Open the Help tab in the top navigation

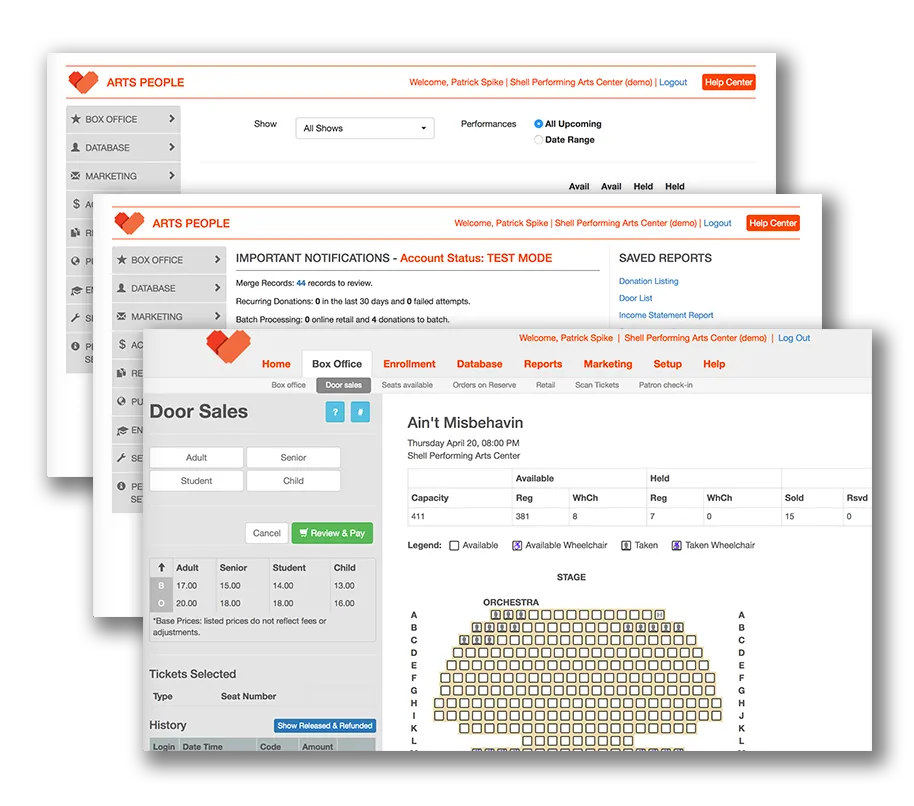point(714,364)
